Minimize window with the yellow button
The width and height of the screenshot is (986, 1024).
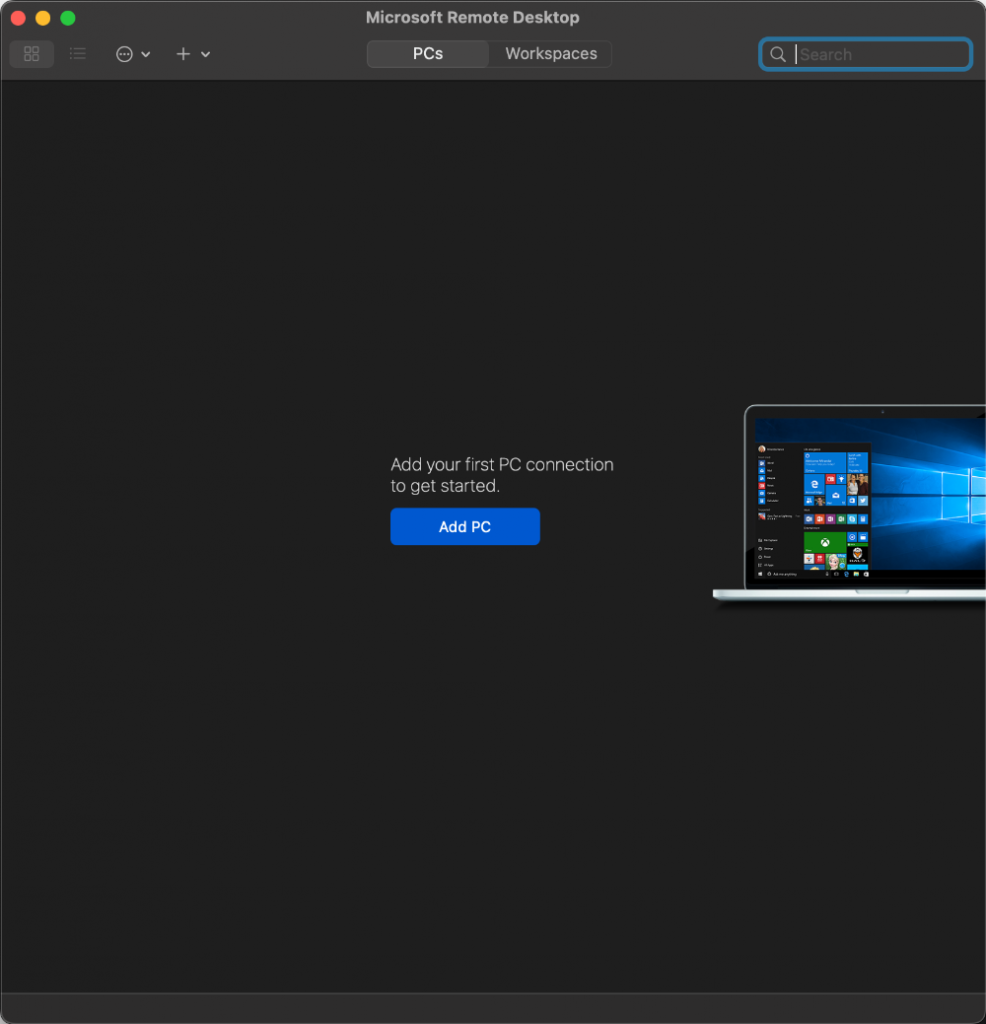[x=43, y=18]
